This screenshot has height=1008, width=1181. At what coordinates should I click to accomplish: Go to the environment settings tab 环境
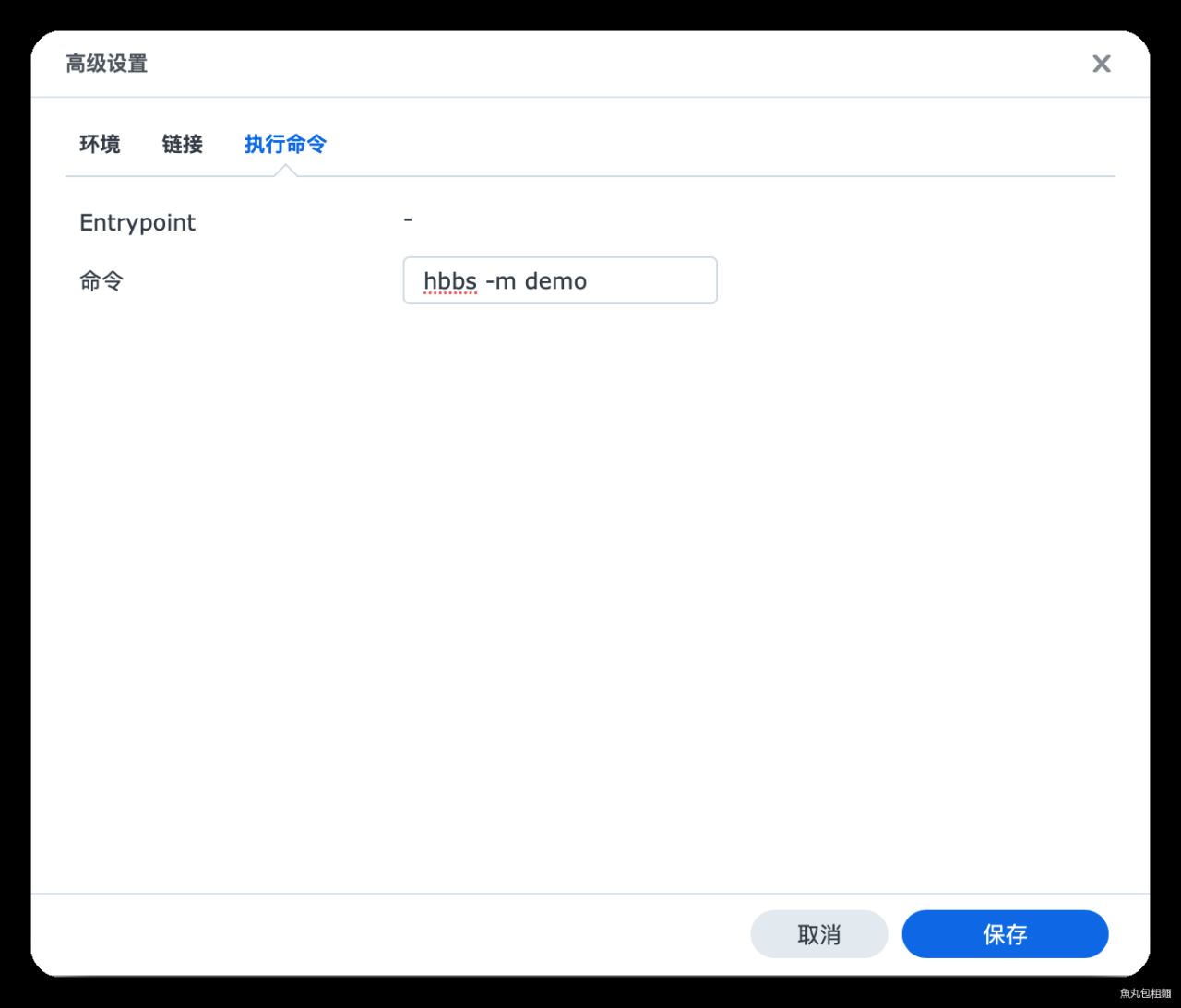[x=100, y=144]
